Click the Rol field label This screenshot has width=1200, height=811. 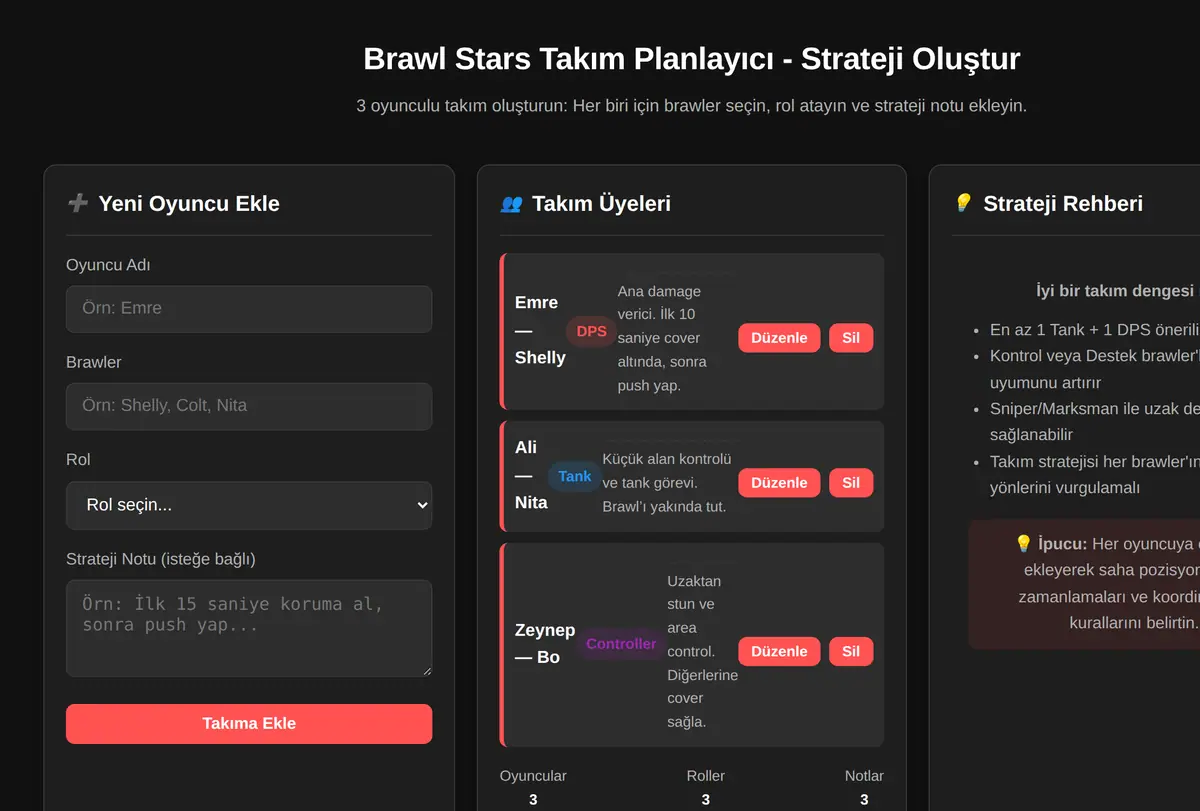click(78, 460)
